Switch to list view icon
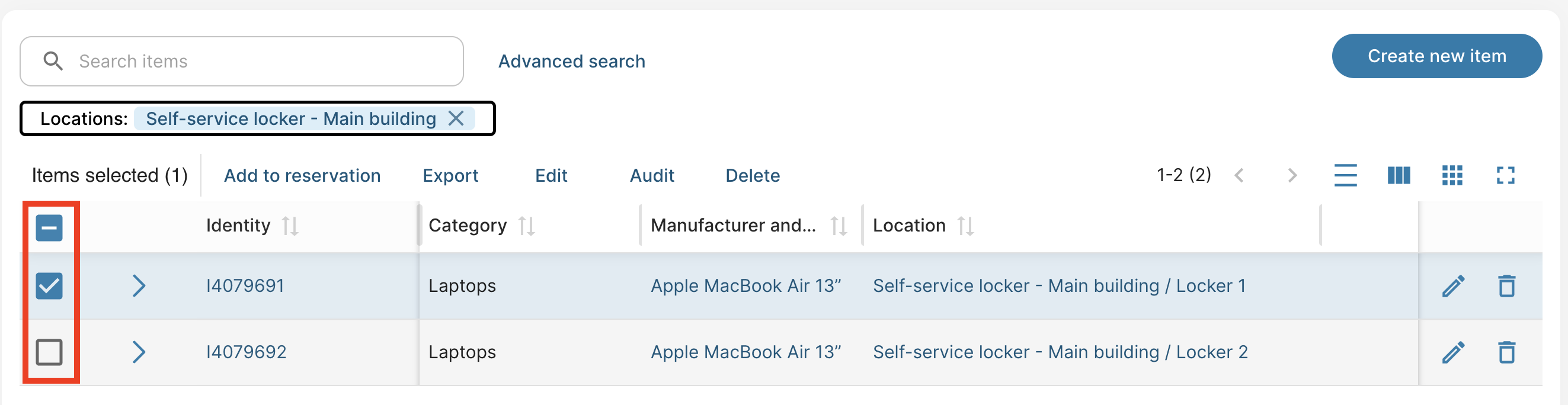 click(x=1345, y=176)
